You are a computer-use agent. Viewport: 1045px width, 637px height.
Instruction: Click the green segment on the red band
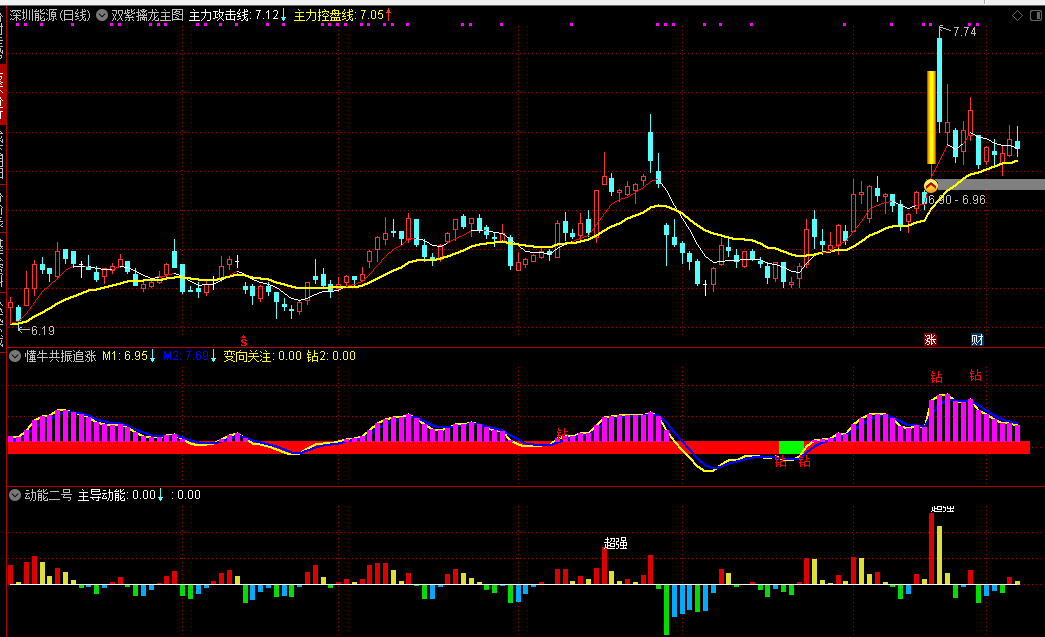point(791,447)
